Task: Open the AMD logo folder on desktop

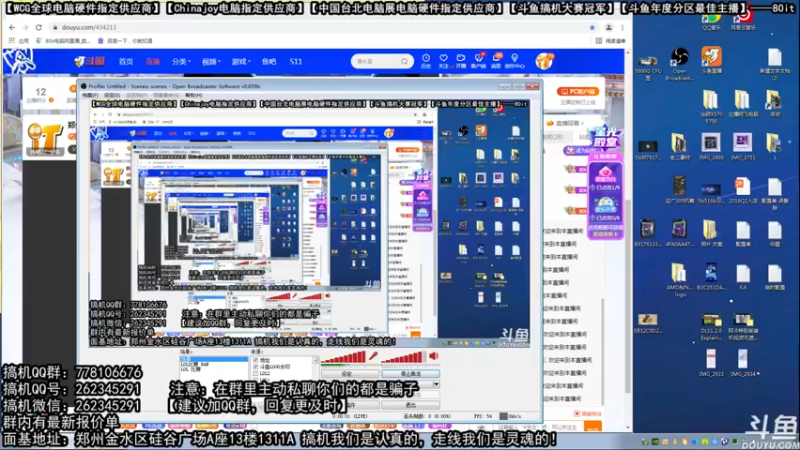Action: (679, 280)
